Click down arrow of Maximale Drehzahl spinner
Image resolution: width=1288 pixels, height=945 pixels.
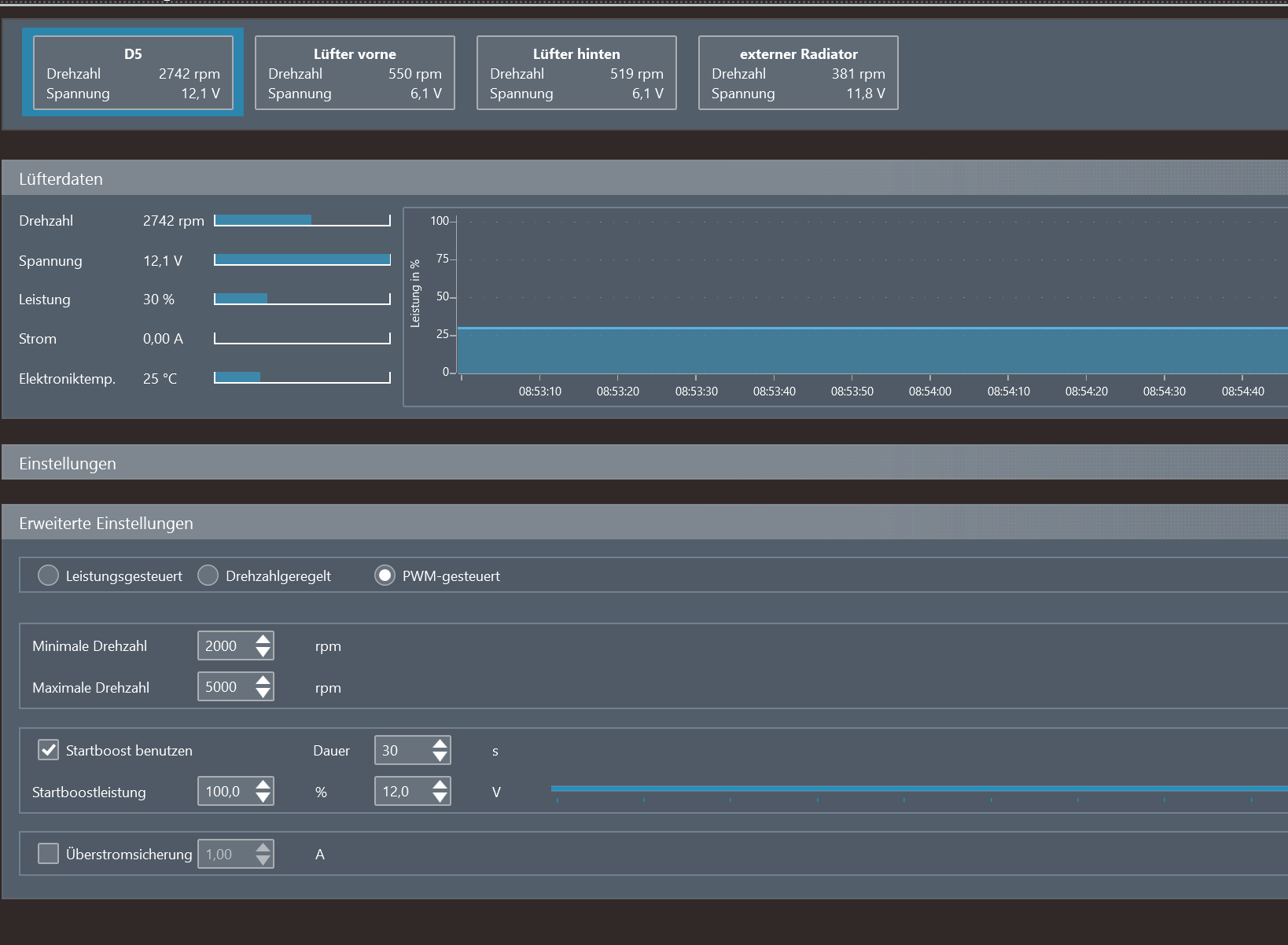click(x=263, y=694)
